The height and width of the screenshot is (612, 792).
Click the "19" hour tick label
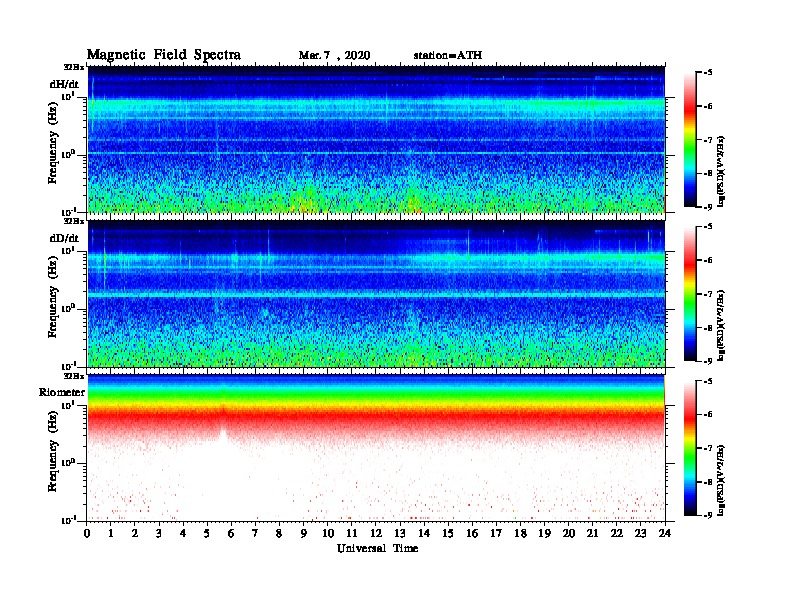(x=544, y=534)
